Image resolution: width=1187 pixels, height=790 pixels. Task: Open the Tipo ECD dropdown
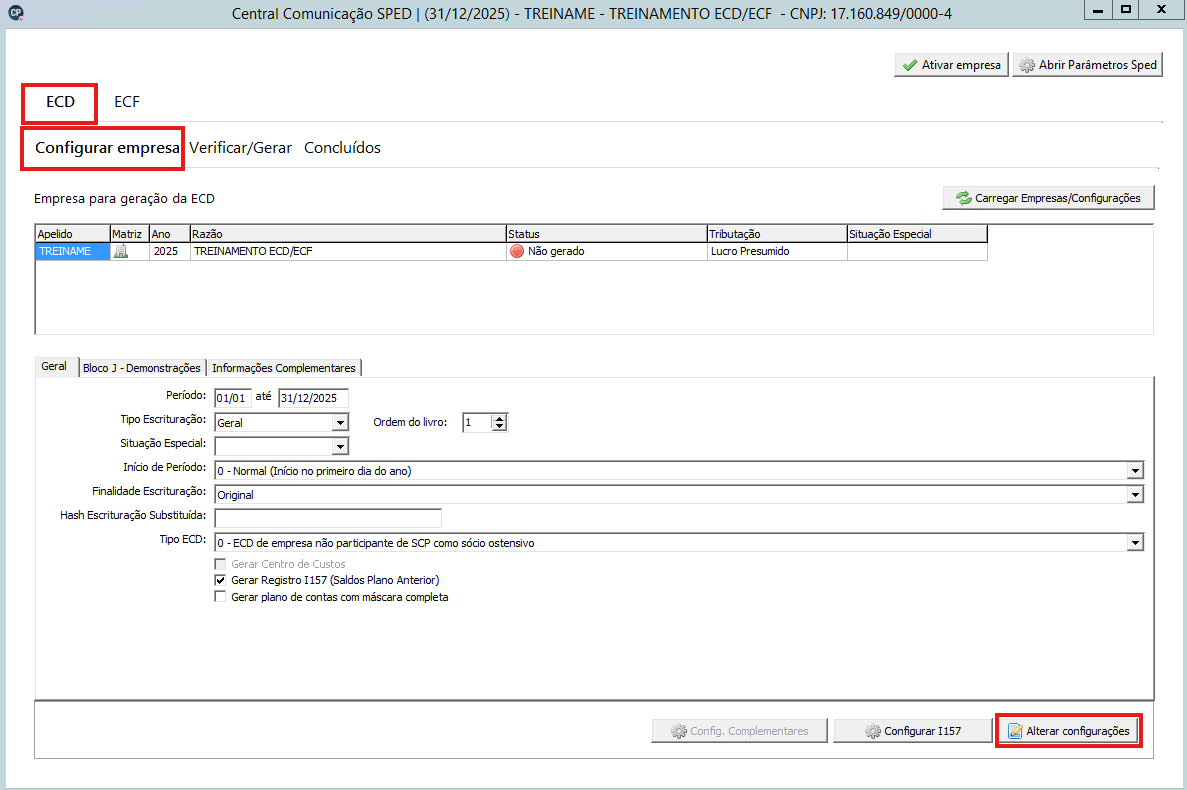point(1135,543)
